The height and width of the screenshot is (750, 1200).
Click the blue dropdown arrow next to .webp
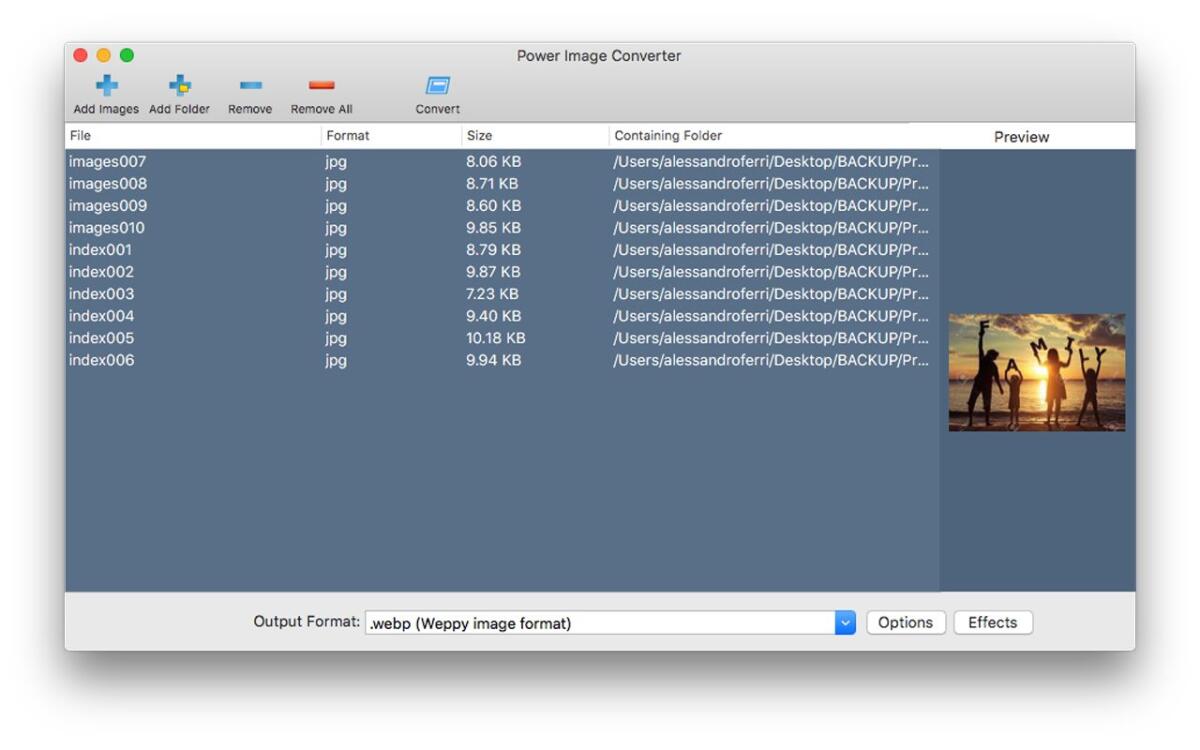tap(846, 621)
